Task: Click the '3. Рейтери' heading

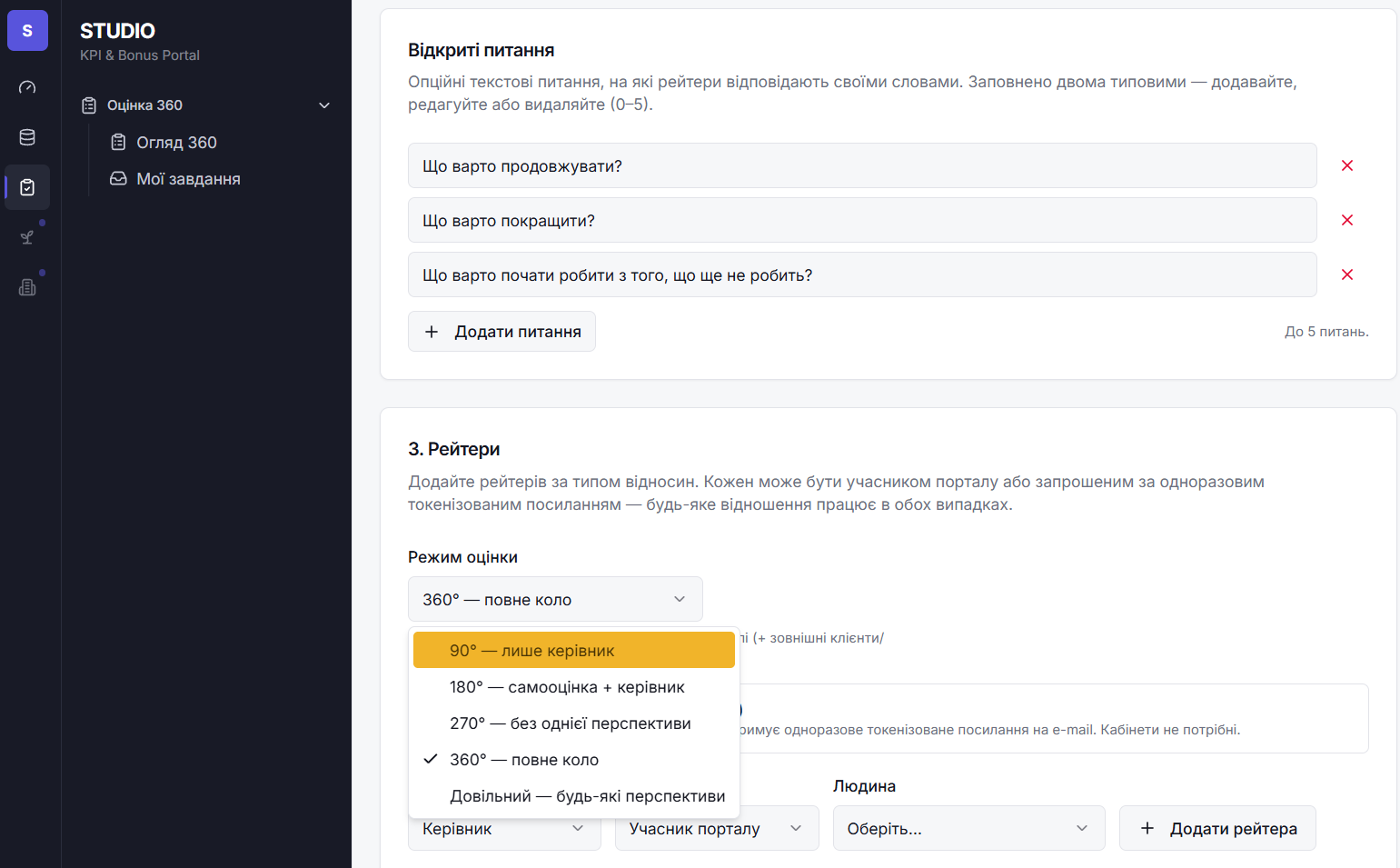Action: coord(454,449)
